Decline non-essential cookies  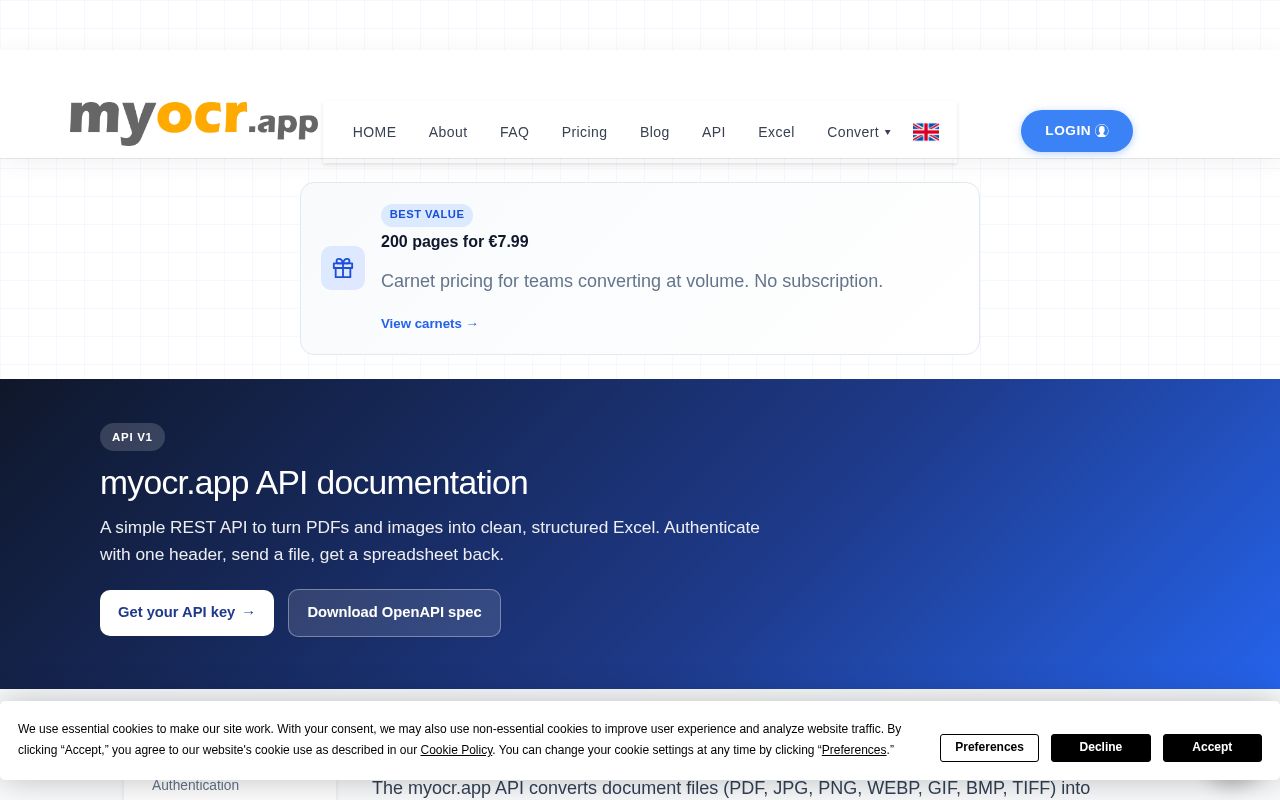point(1100,748)
